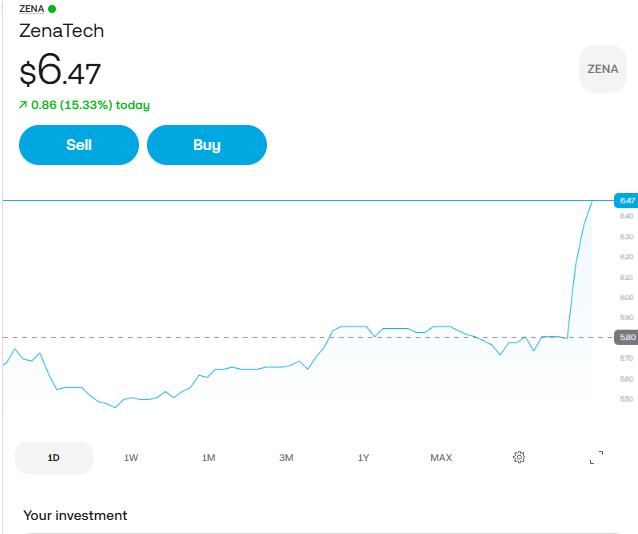The image size is (638, 534).
Task: Switch chart to 1M range
Action: point(209,457)
